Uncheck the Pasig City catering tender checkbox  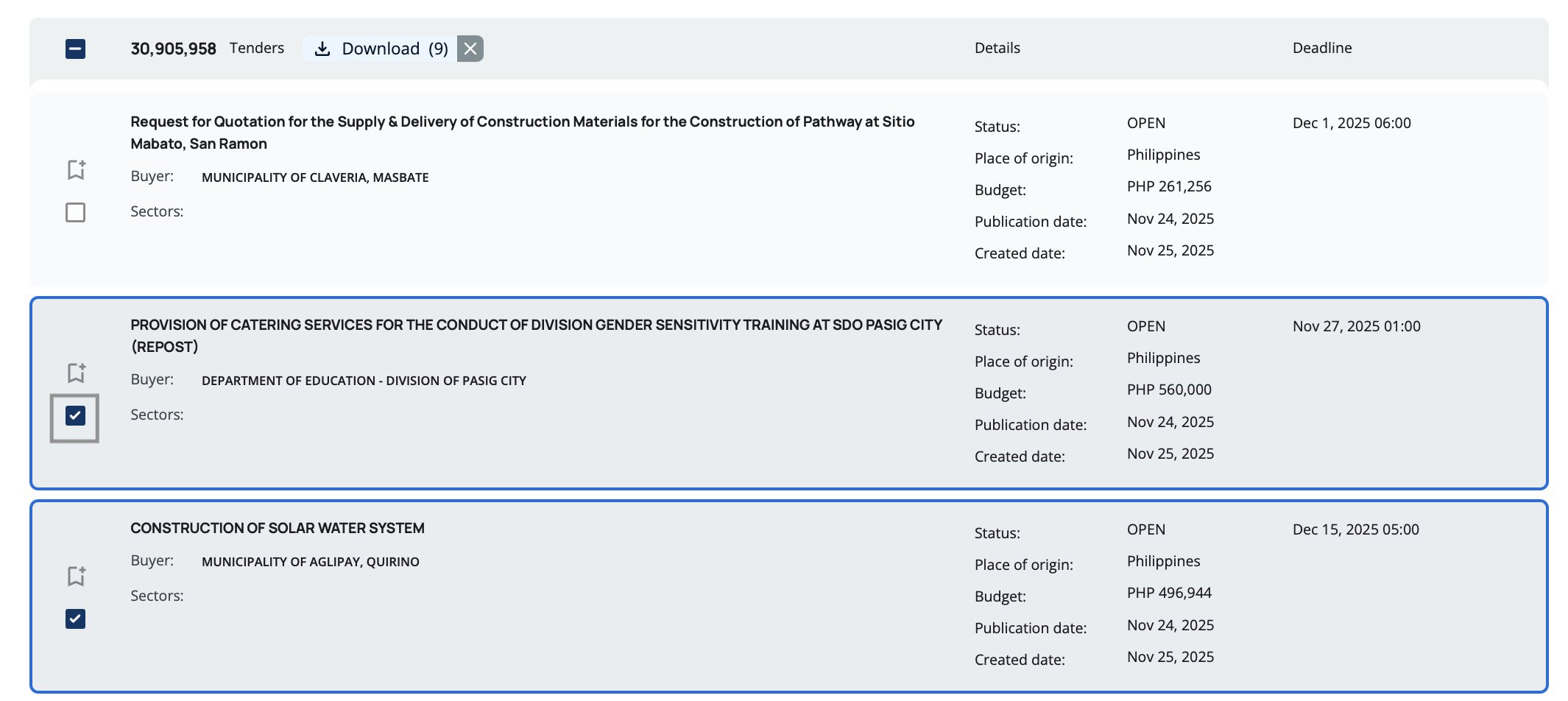75,416
